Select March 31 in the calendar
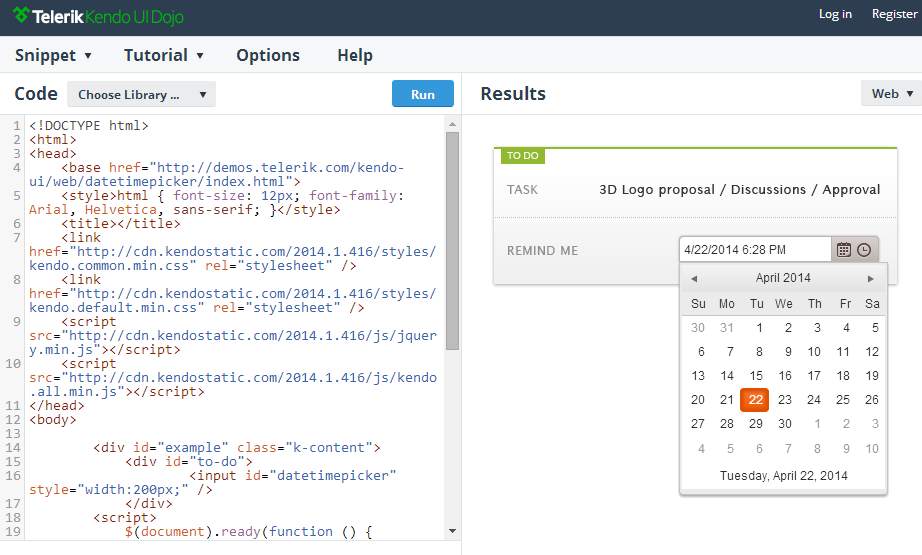The height and width of the screenshot is (555, 922). [727, 328]
